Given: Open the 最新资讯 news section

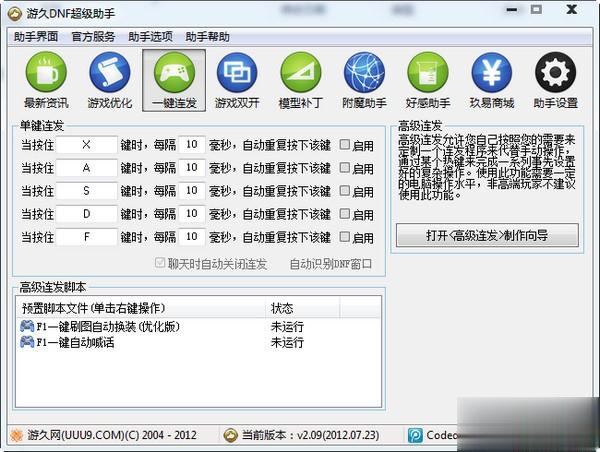Looking at the screenshot, I should click(x=46, y=81).
